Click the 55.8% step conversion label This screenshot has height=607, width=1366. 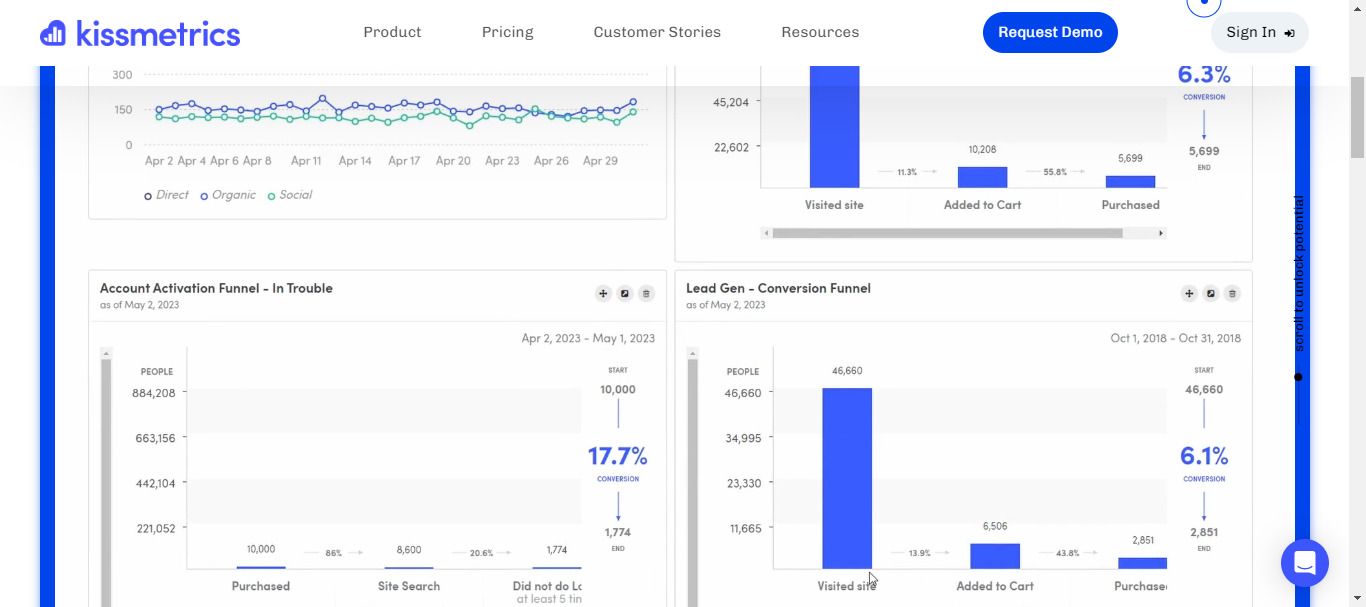1055,172
